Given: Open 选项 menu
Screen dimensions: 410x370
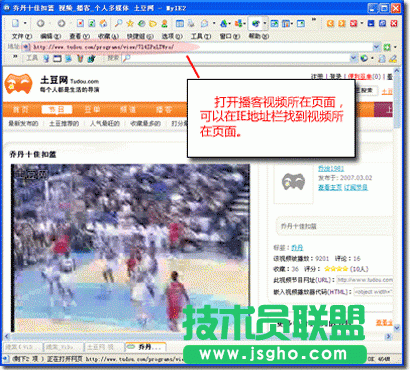Looking at the screenshot, I should pyautogui.click(x=172, y=36).
